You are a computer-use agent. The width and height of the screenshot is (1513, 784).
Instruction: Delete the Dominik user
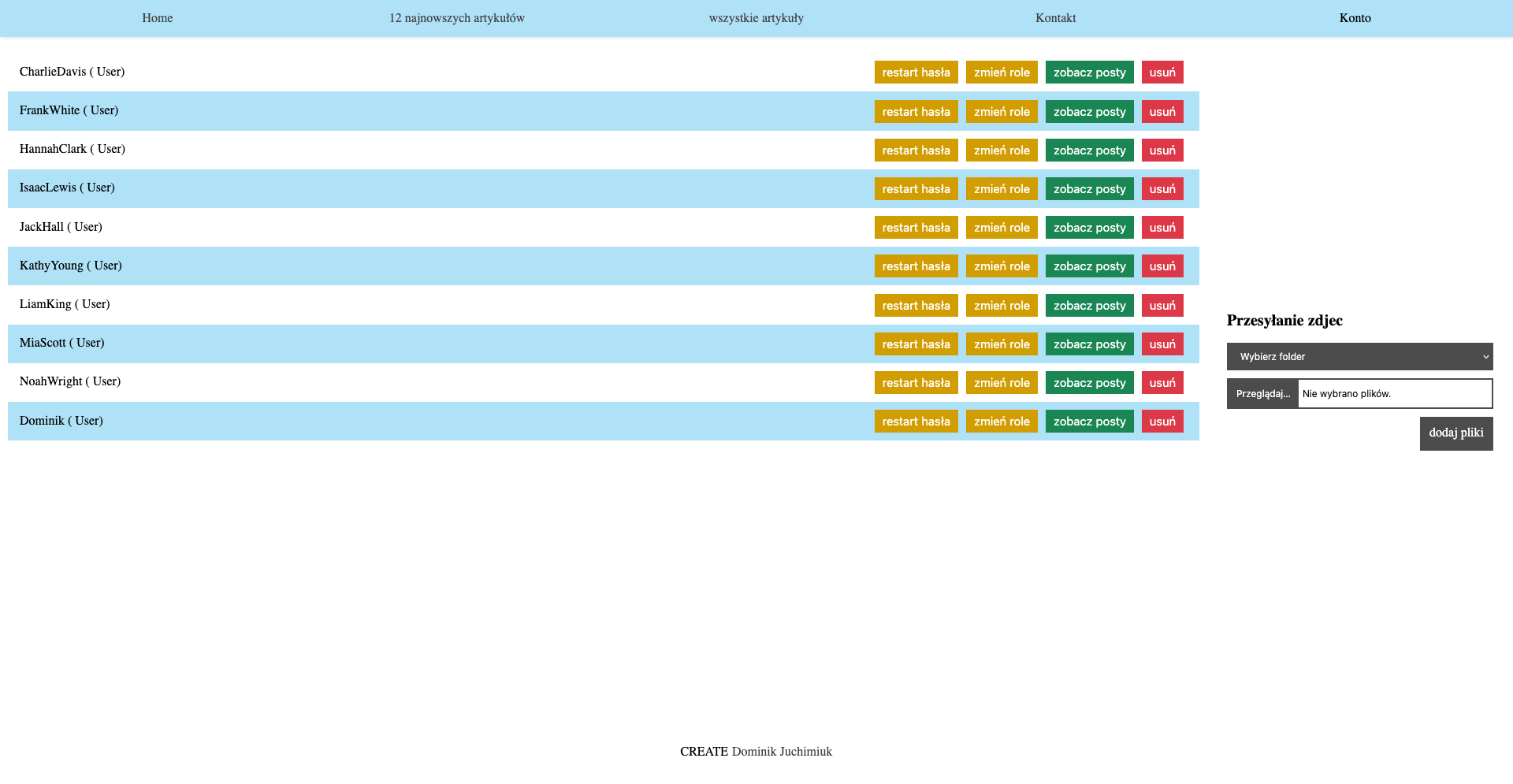[x=1162, y=422]
